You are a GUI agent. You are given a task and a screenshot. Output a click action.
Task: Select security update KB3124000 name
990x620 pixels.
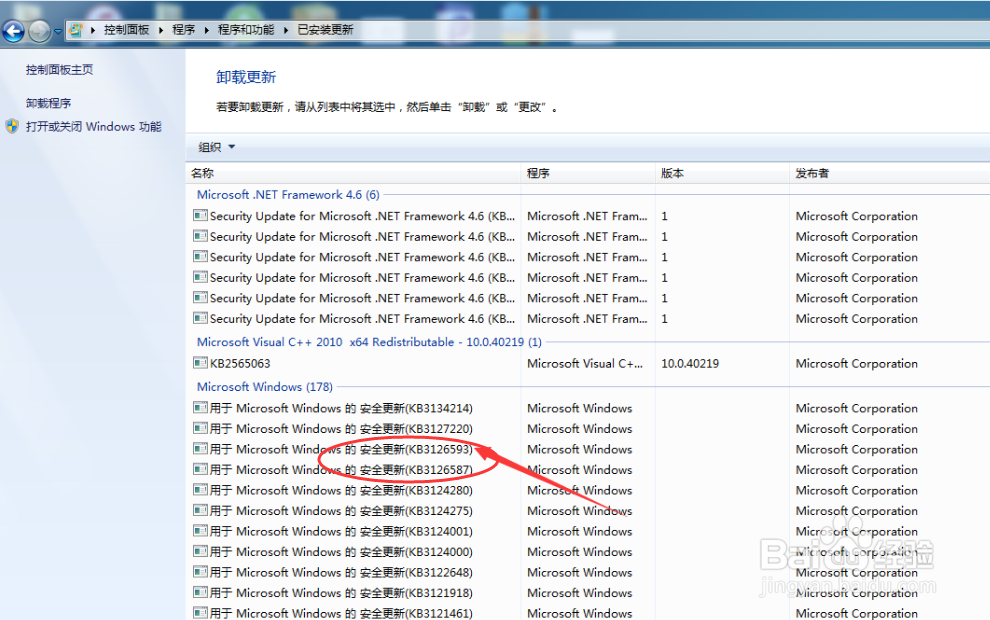pos(341,552)
